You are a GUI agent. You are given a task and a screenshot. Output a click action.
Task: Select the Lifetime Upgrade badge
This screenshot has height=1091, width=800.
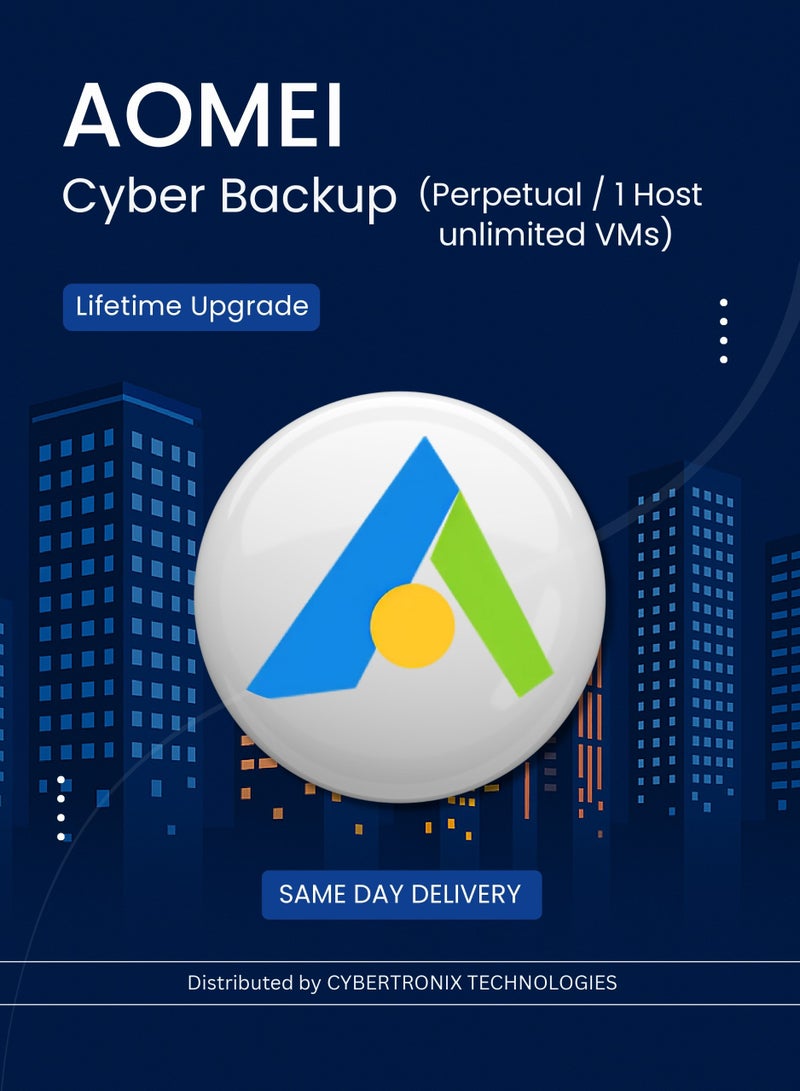coord(191,307)
